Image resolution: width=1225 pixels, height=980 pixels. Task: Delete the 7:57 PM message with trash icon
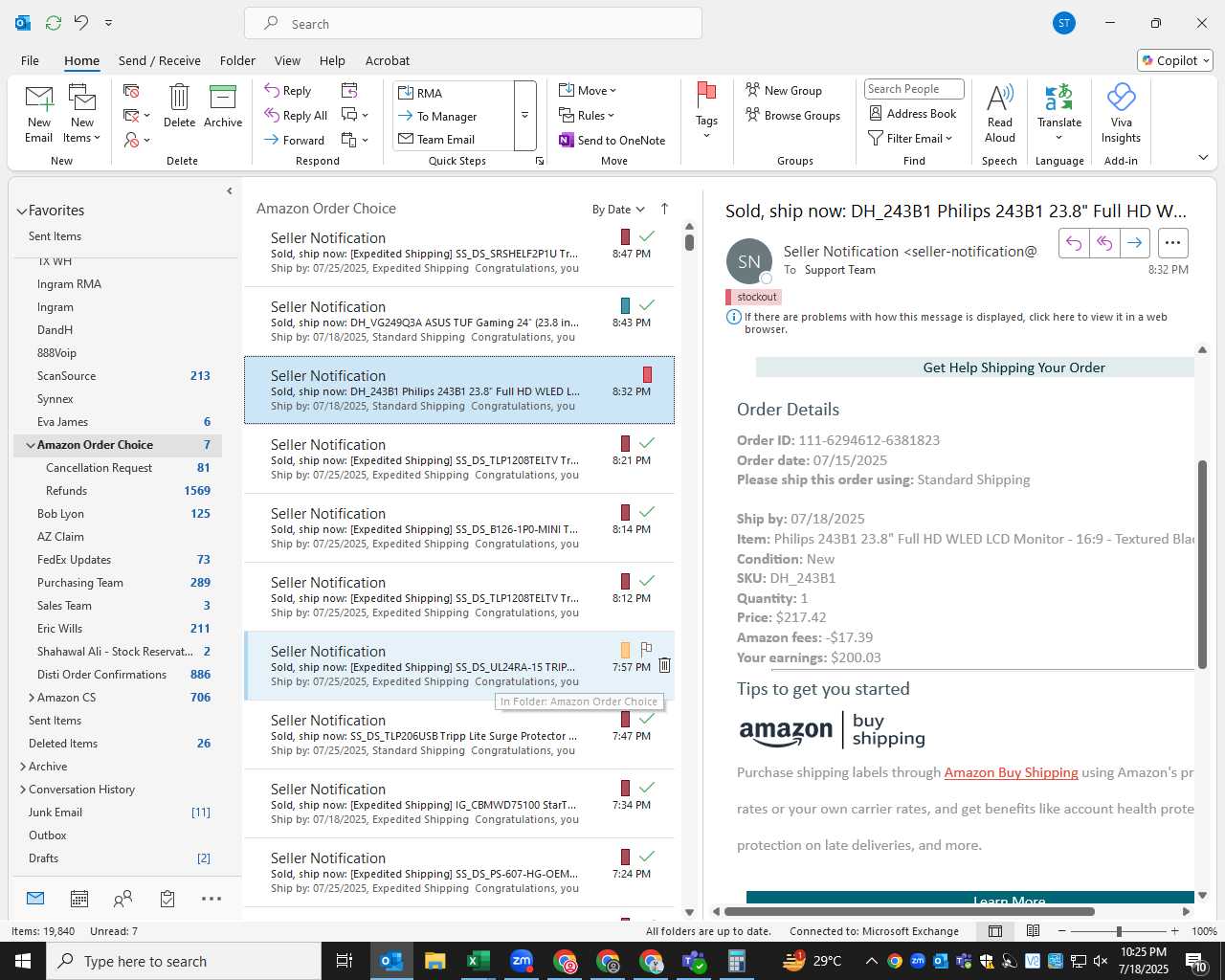[x=664, y=665]
